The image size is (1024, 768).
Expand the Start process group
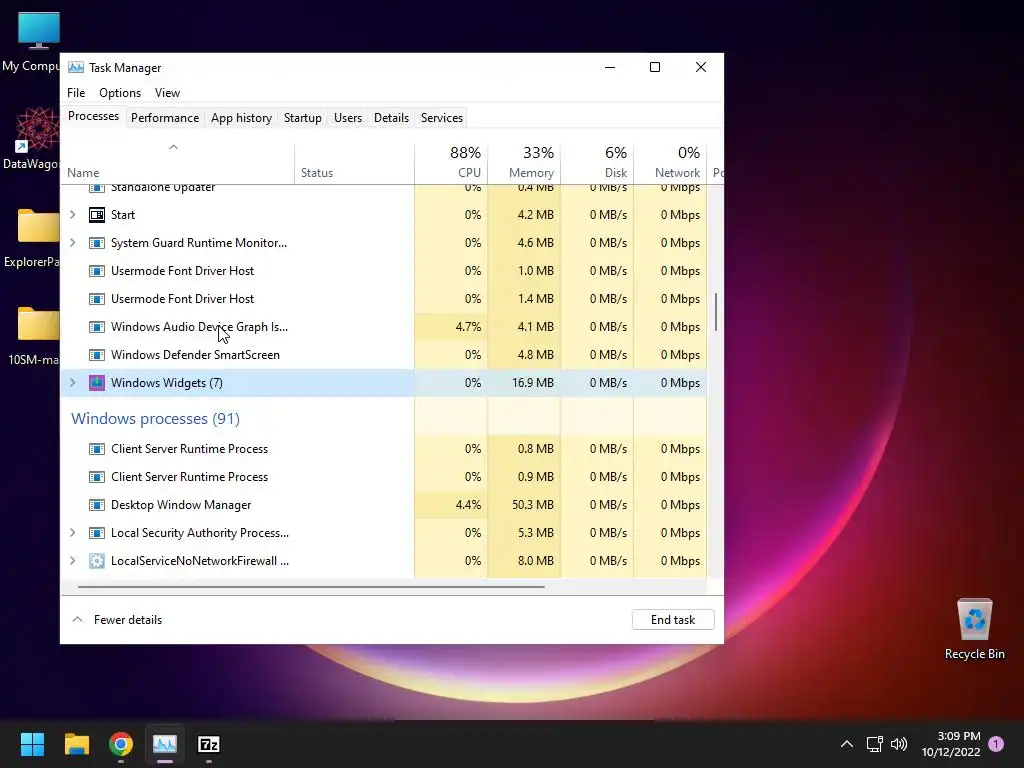click(72, 215)
